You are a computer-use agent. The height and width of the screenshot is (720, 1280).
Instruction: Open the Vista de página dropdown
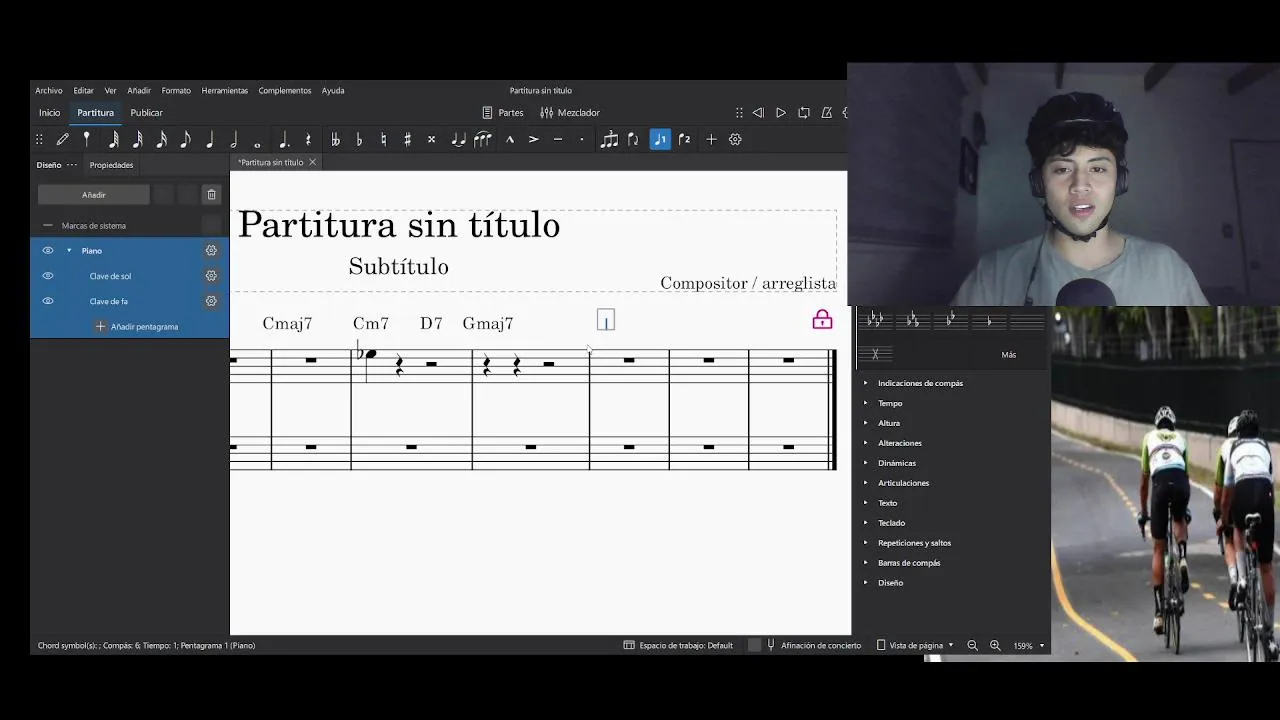point(915,646)
